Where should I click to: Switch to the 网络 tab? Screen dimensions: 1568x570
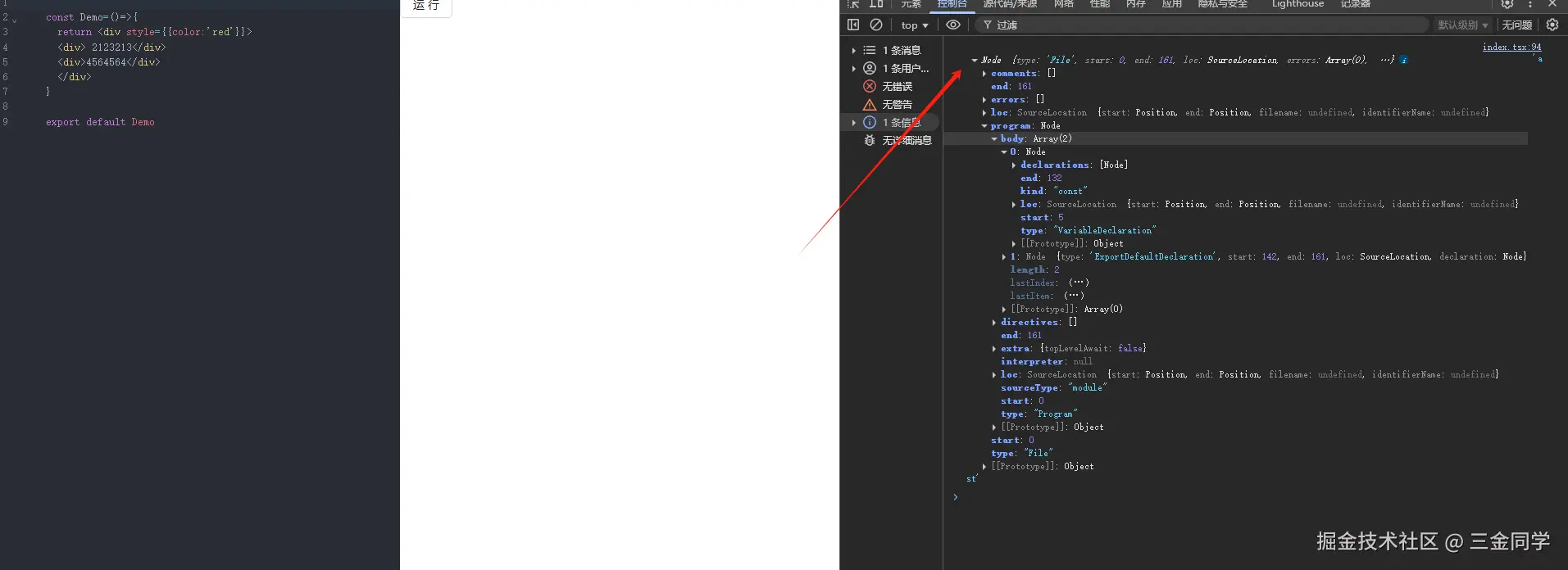point(1064,4)
